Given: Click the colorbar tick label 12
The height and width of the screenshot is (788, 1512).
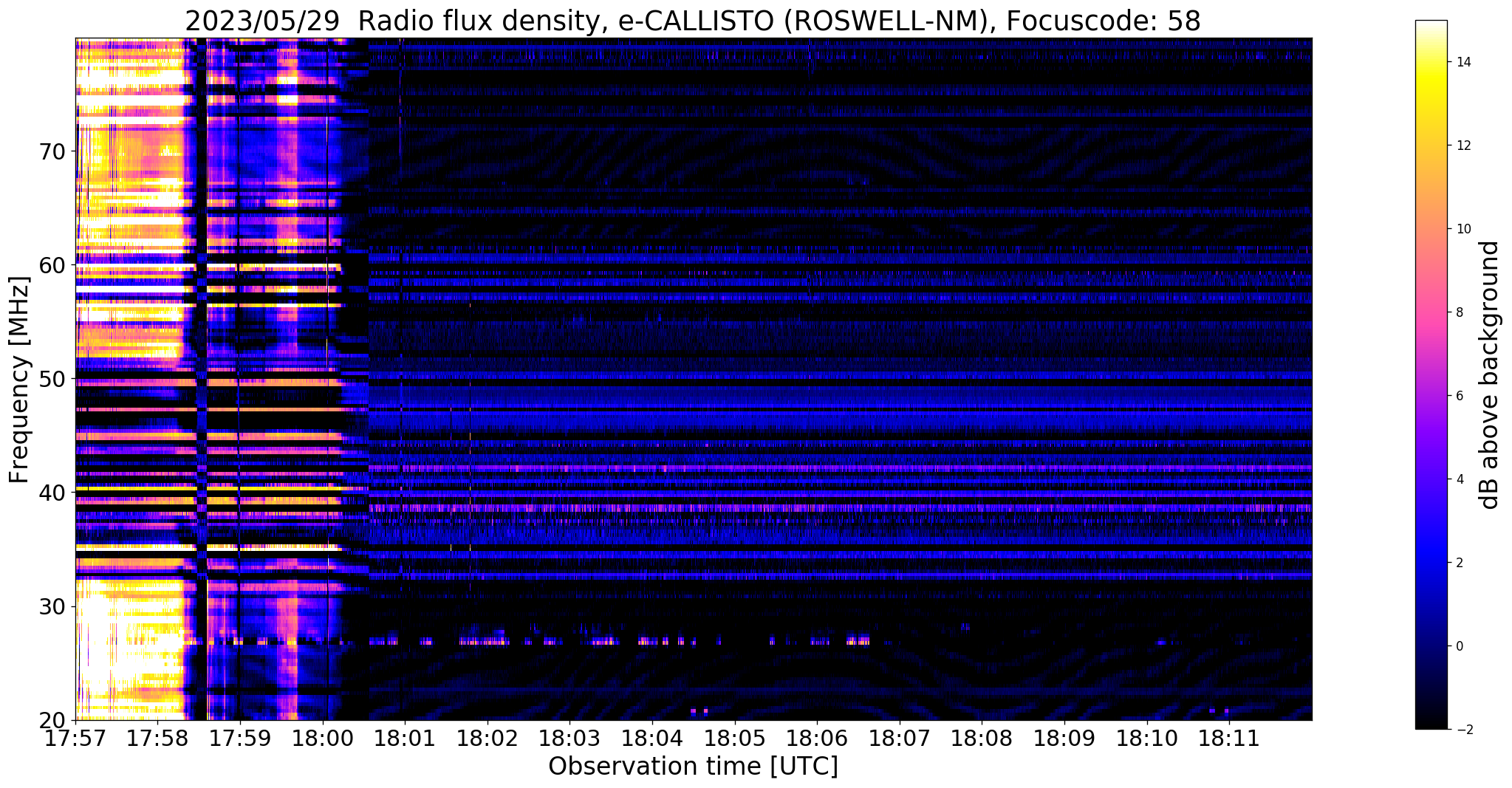Looking at the screenshot, I should 1463,145.
